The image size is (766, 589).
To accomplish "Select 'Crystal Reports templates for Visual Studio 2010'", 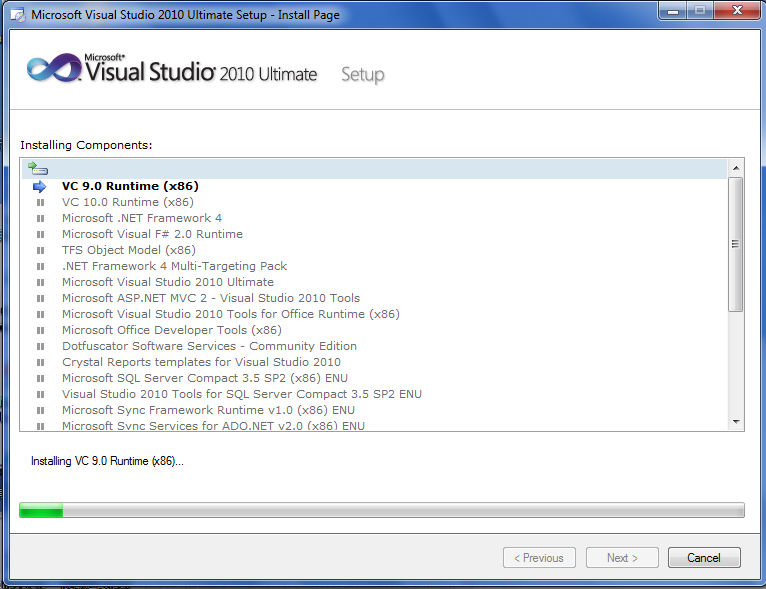I will tap(201, 362).
